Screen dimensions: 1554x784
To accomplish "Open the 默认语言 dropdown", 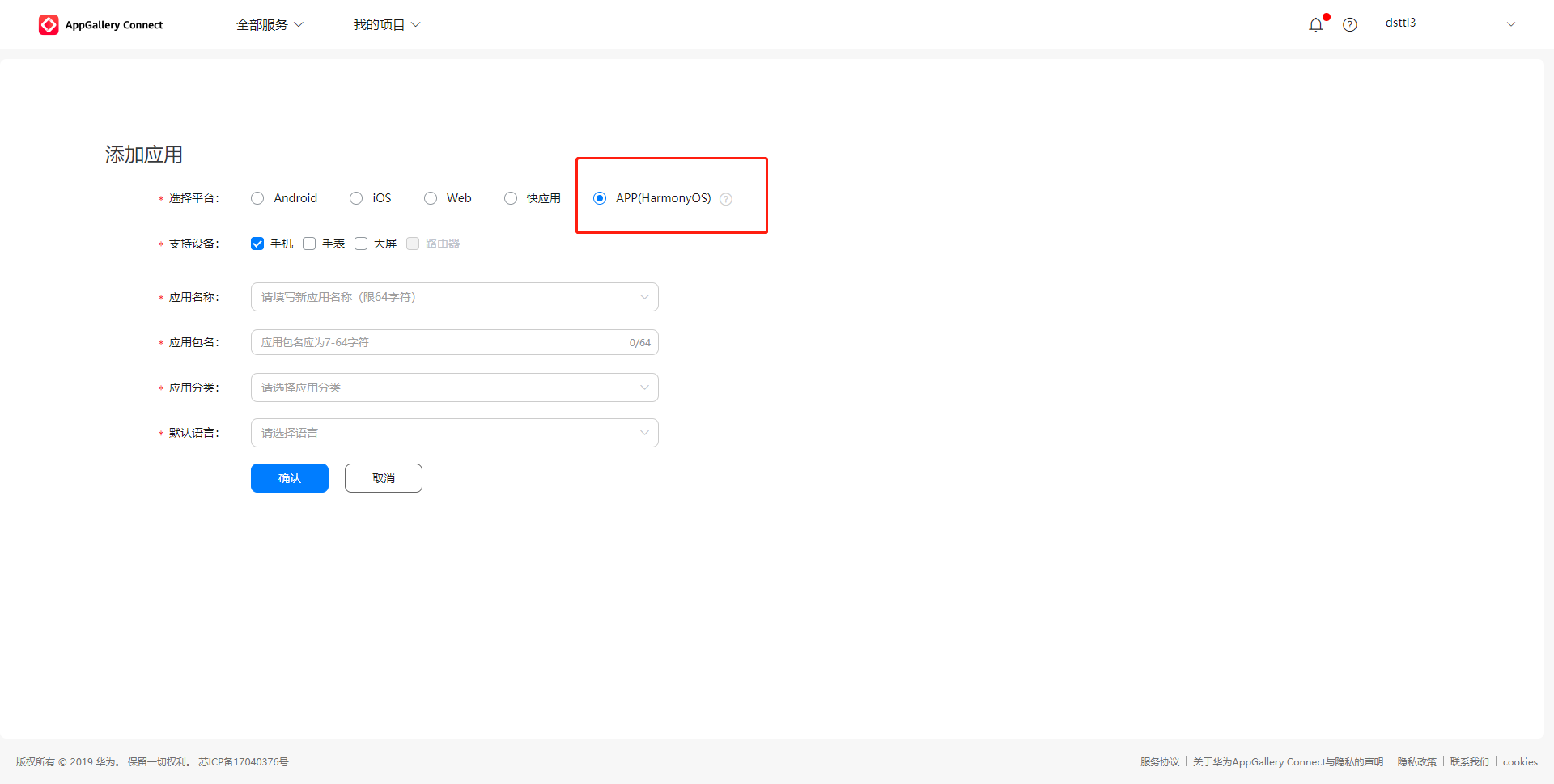I will point(455,433).
